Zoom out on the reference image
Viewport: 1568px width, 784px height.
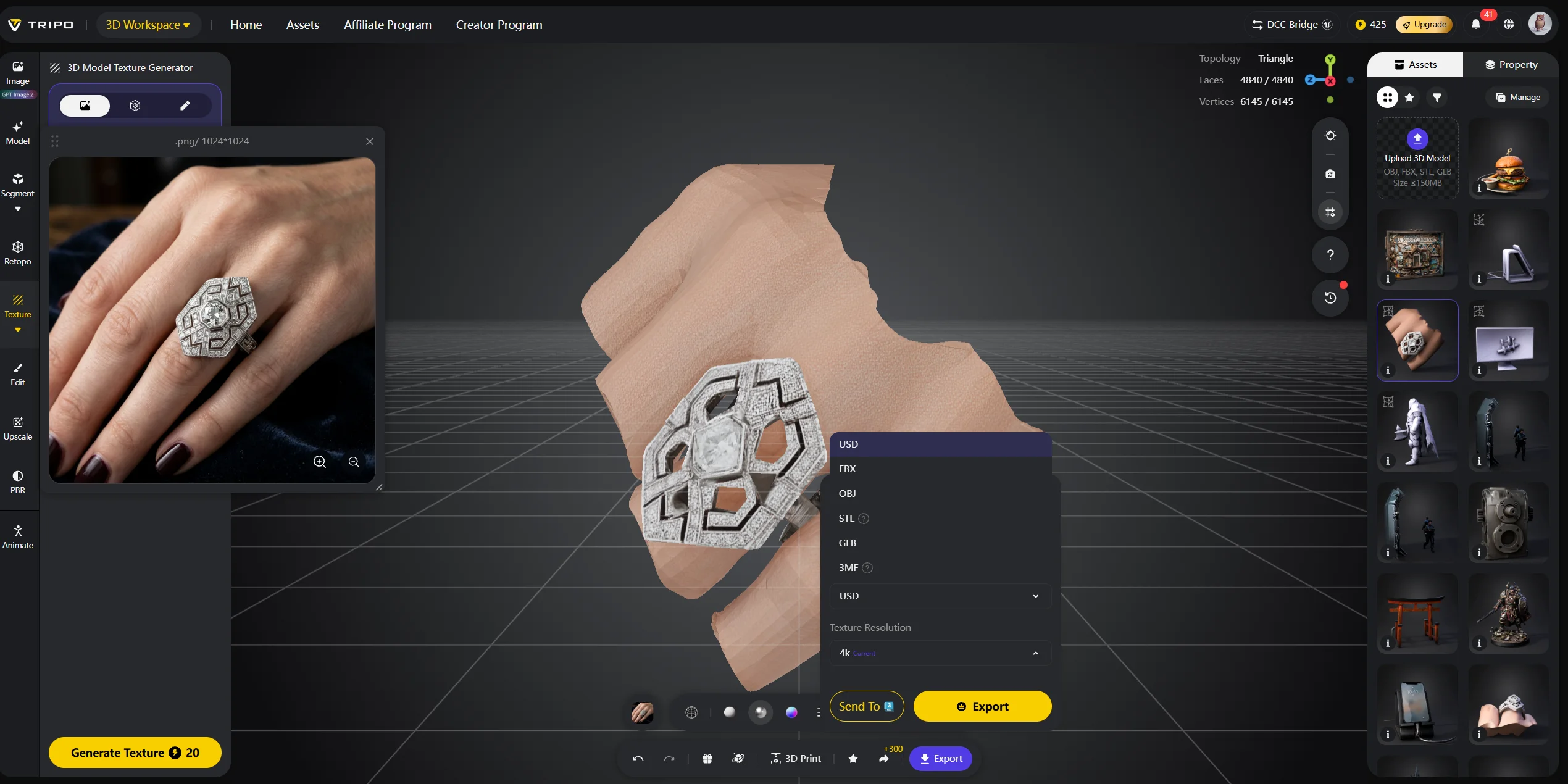[354, 462]
